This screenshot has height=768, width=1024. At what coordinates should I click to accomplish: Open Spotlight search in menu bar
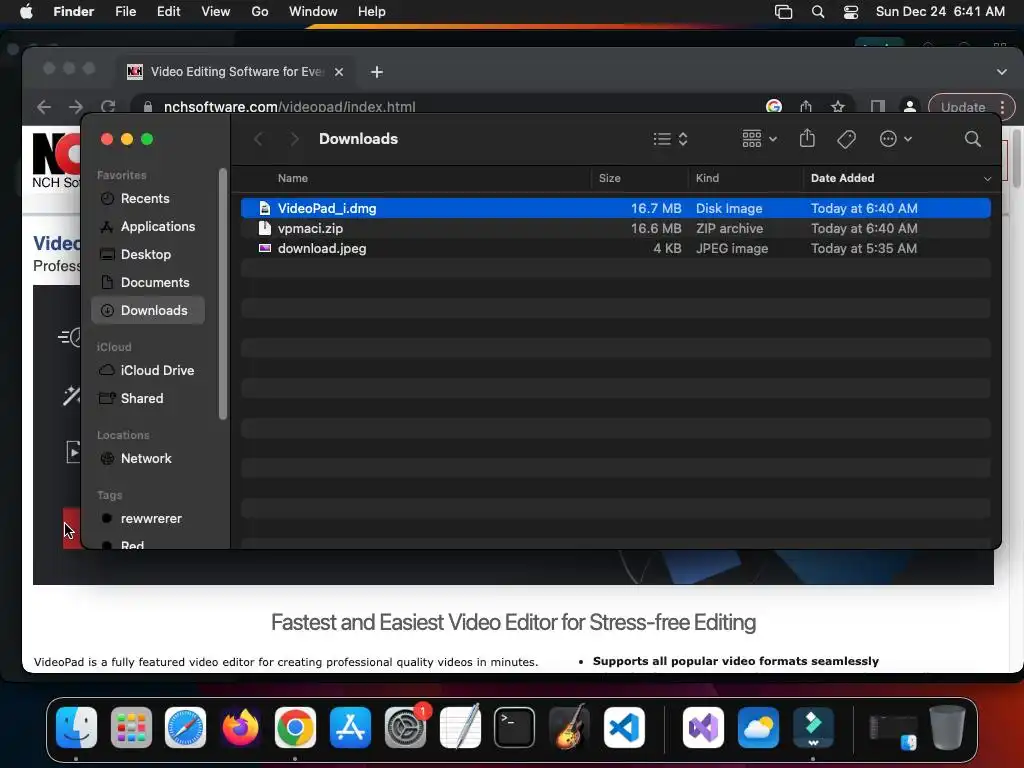[x=818, y=12]
